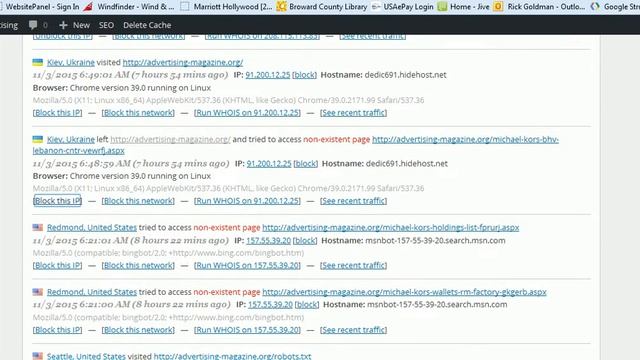Click US flag next to Seattle, United States
Image resolution: width=640 pixels, height=360 pixels.
38,356
